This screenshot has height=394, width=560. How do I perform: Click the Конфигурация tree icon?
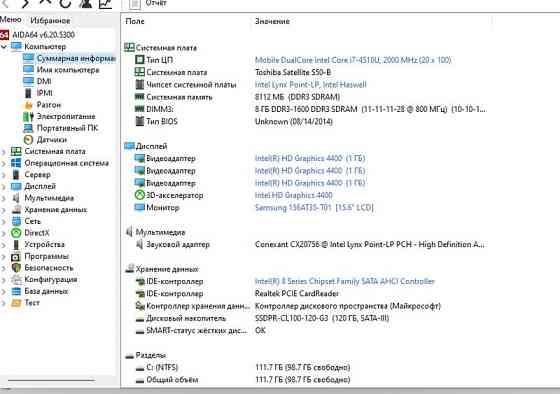pos(16,279)
